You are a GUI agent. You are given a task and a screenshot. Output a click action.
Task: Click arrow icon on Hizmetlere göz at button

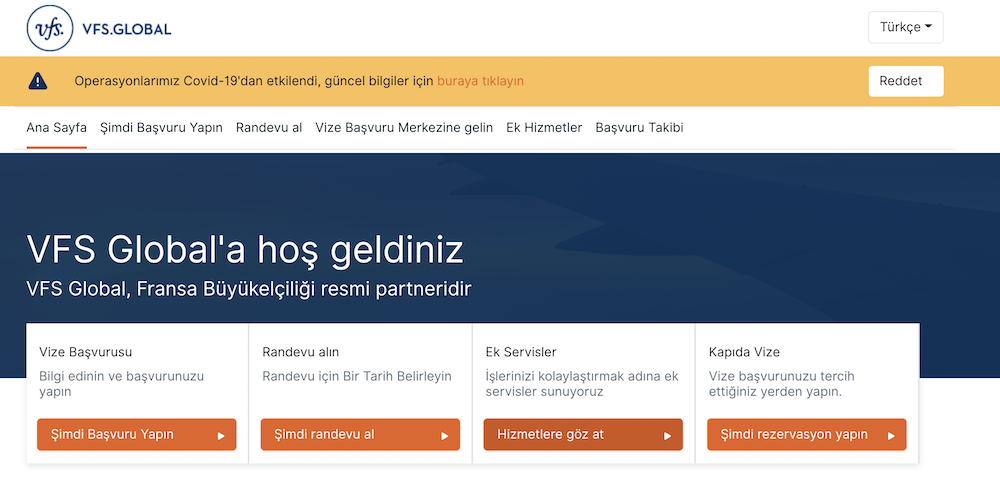tap(668, 436)
